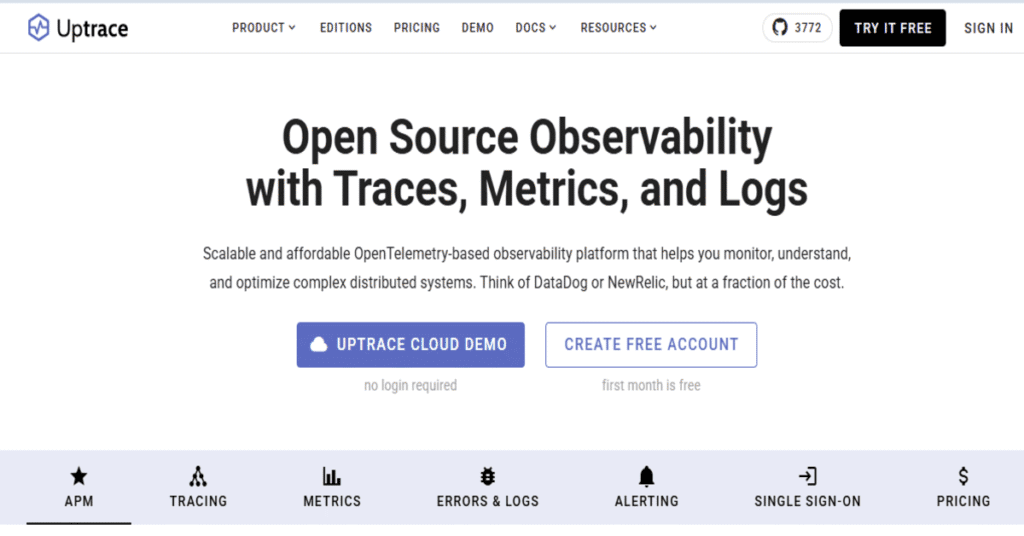Image resolution: width=1024 pixels, height=536 pixels.
Task: Click the Pricing dollar sign icon
Action: [963, 476]
